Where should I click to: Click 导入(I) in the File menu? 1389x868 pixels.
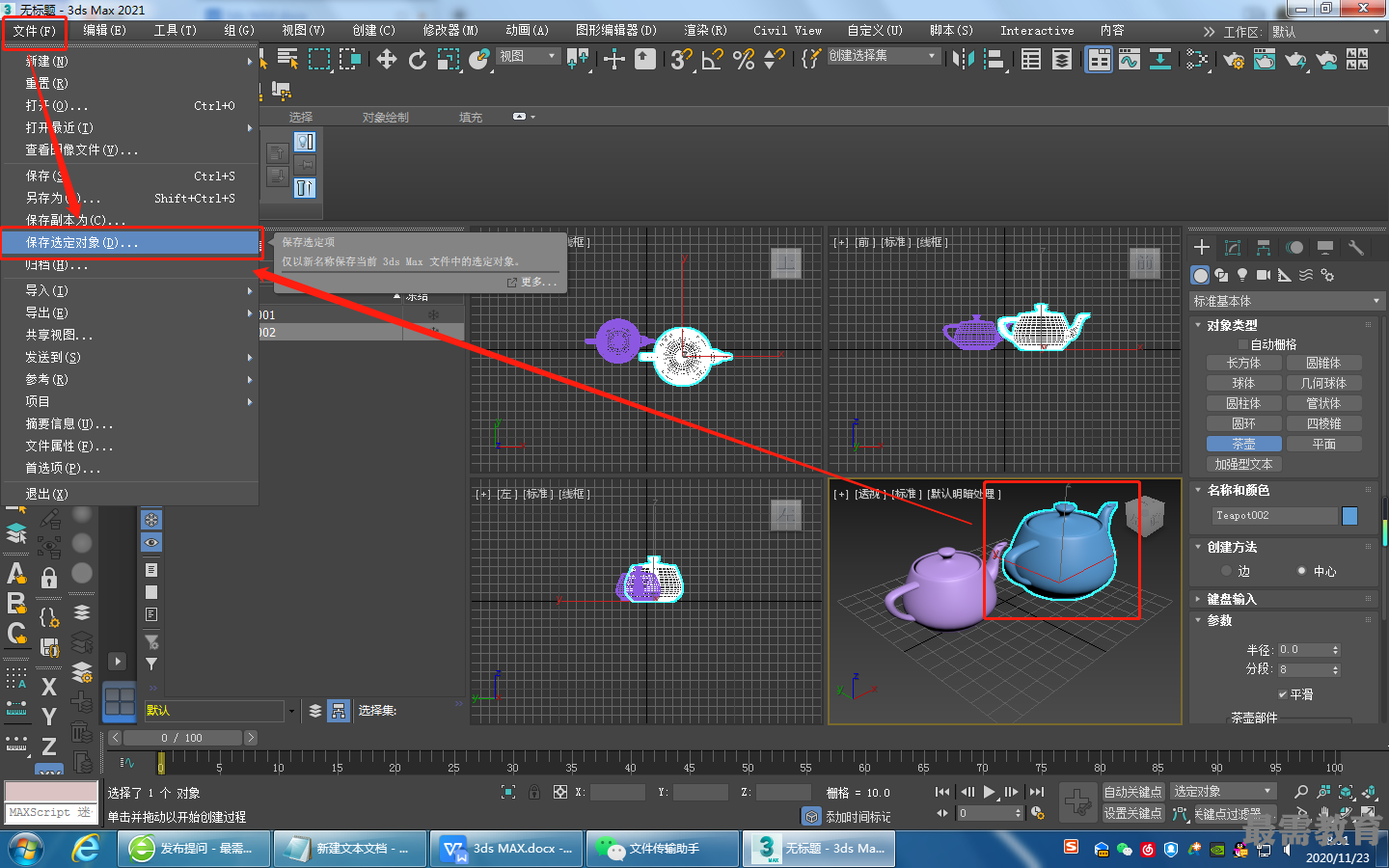tap(130, 290)
